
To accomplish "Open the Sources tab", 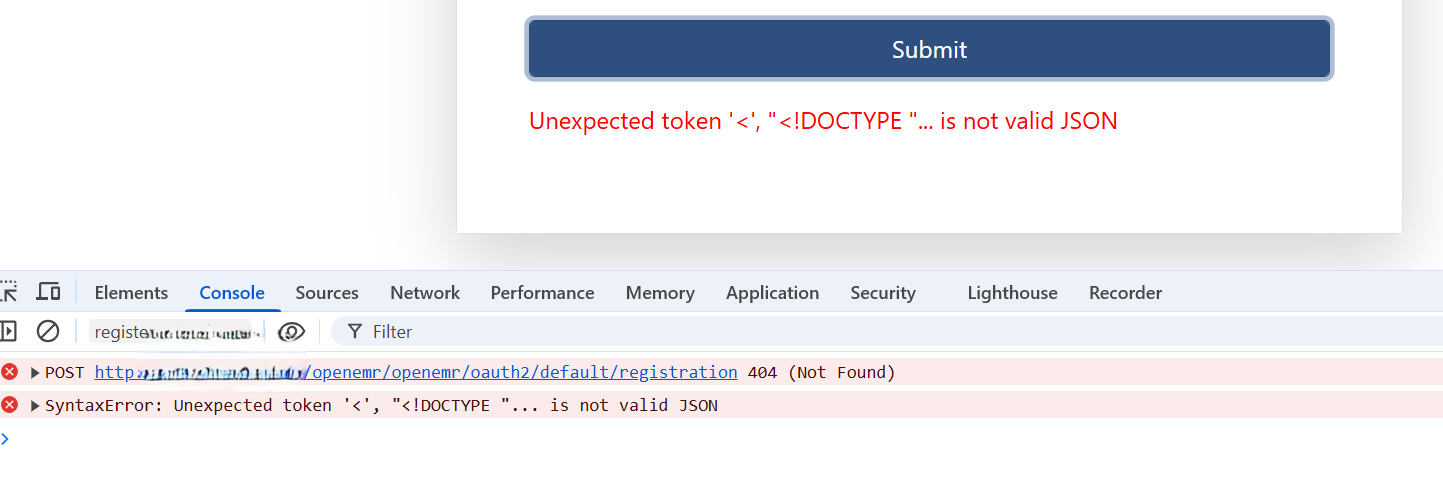I will (327, 293).
